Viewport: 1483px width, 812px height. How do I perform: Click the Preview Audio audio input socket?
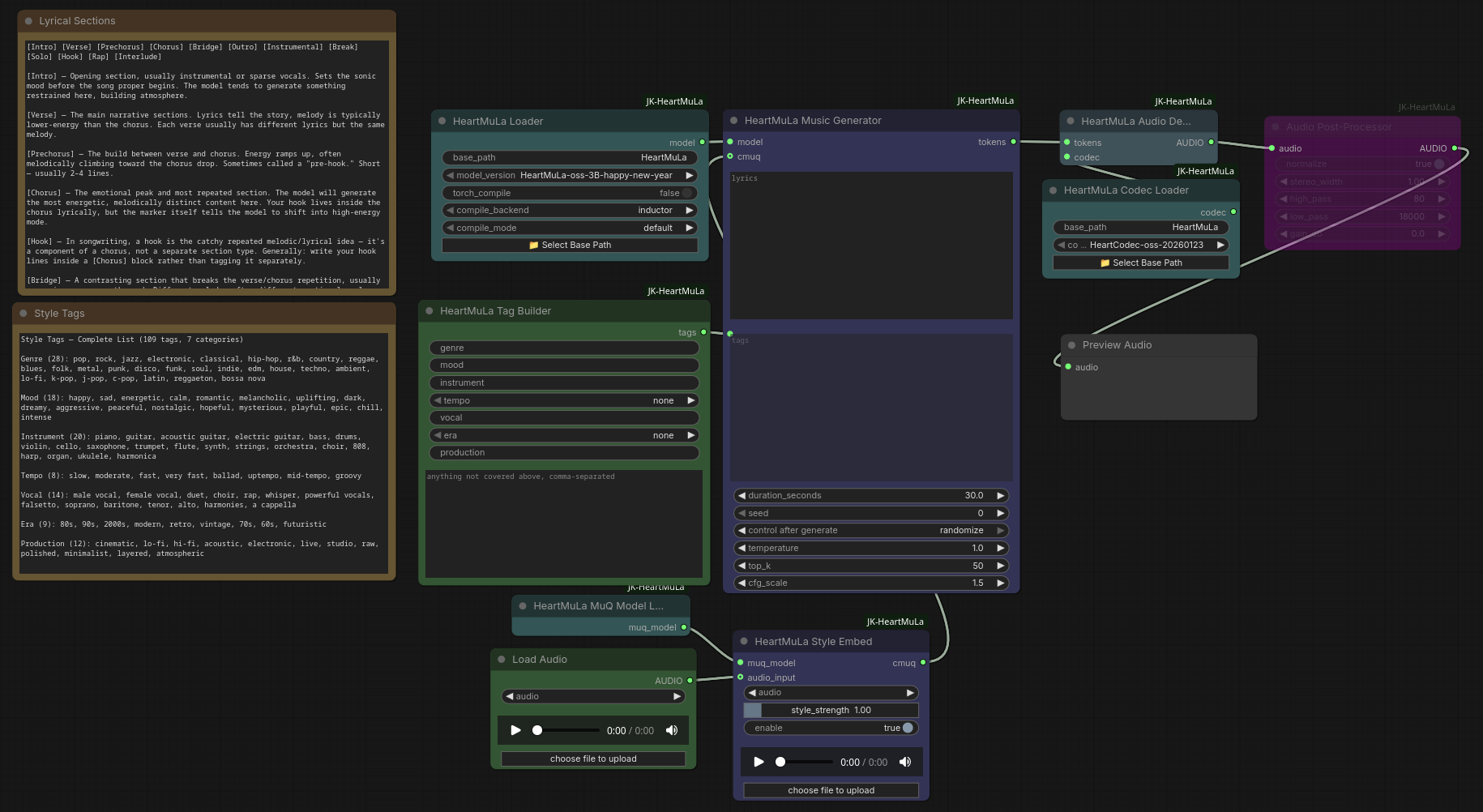pyautogui.click(x=1068, y=367)
